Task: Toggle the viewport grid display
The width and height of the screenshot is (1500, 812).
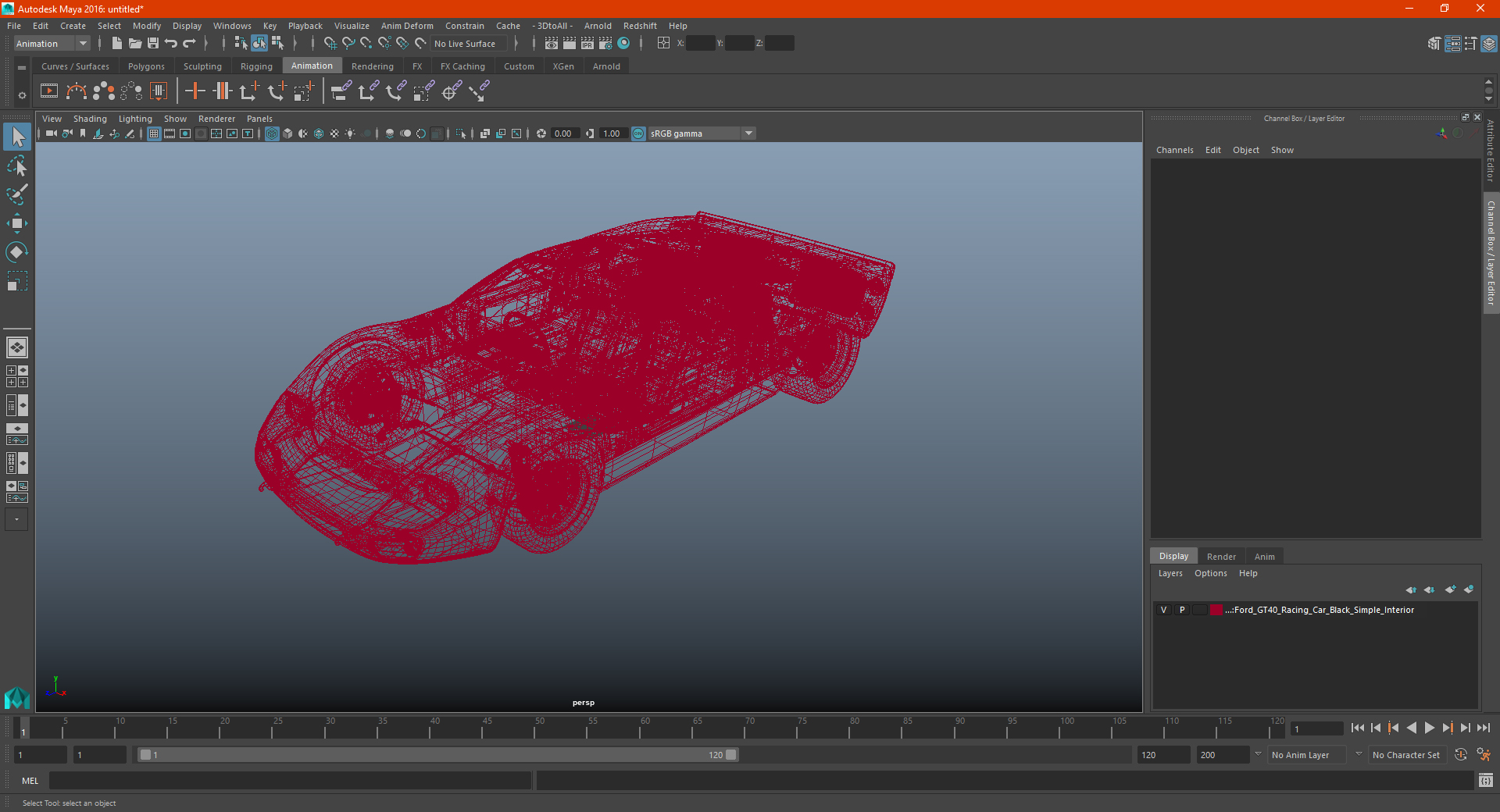Action: pyautogui.click(x=154, y=134)
